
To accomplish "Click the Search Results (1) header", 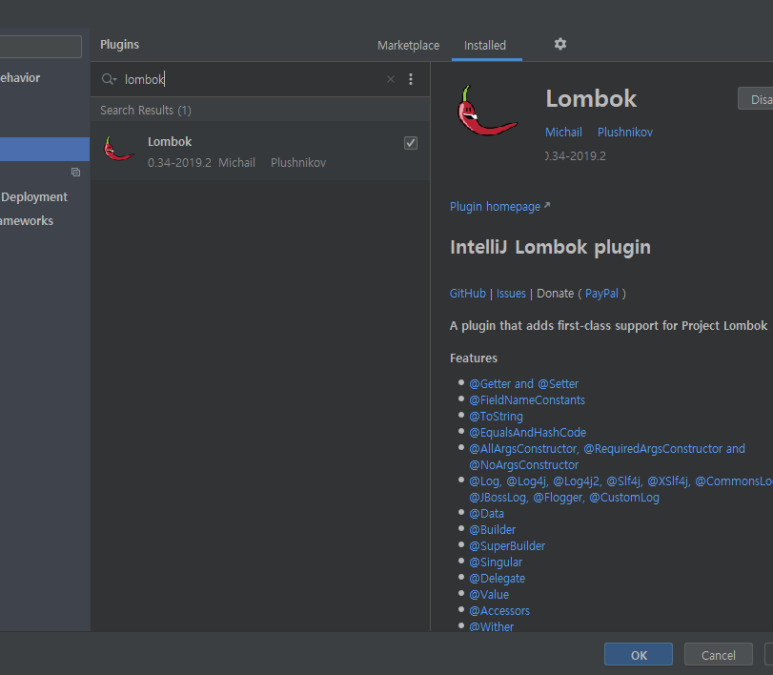I will pyautogui.click(x=146, y=110).
